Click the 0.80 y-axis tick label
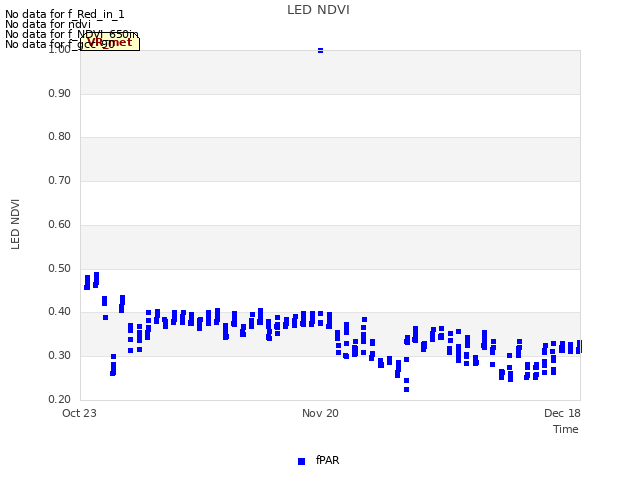640x480 pixels. (x=60, y=136)
